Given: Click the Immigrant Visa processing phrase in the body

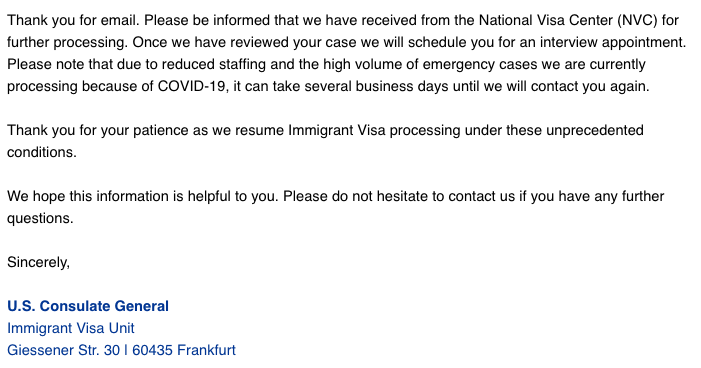Looking at the screenshot, I should click(x=374, y=130).
